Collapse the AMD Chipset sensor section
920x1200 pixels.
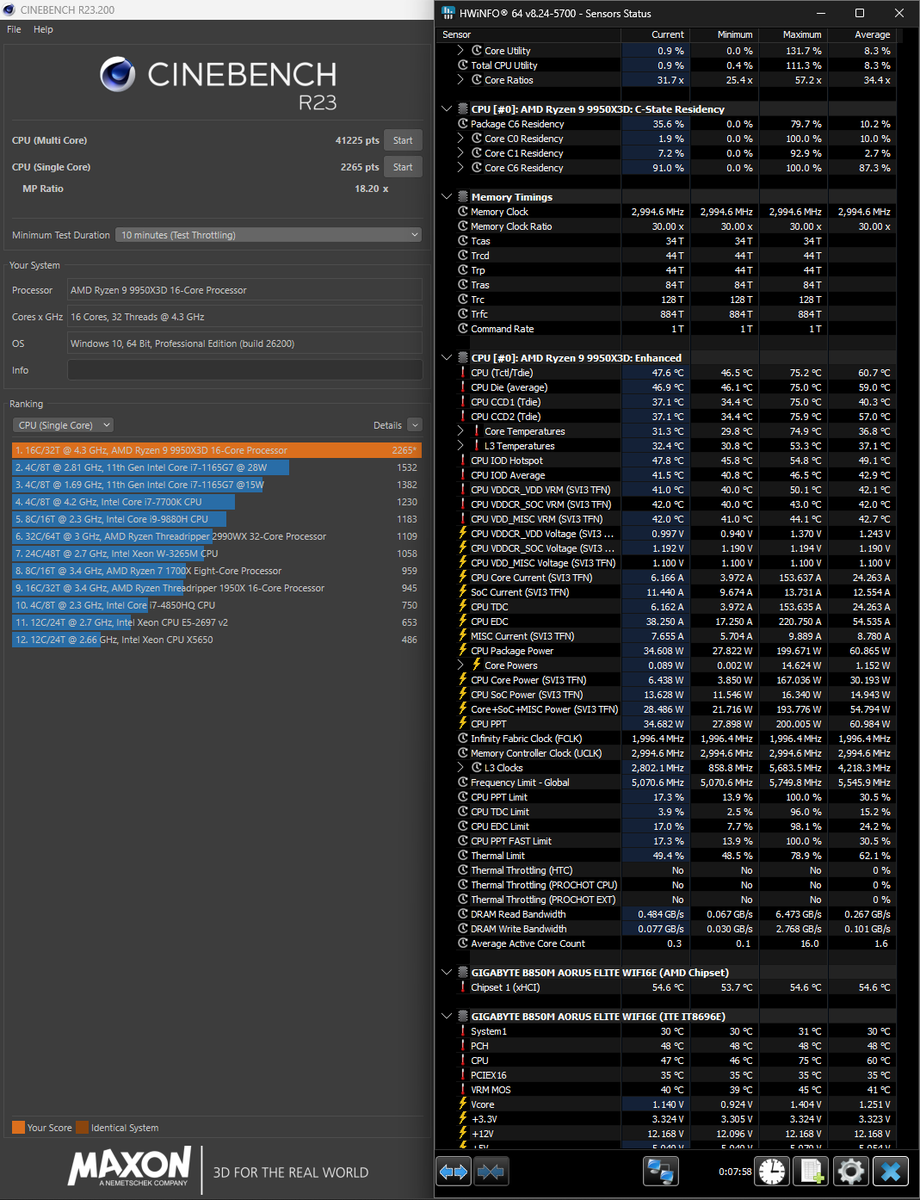pos(446,973)
